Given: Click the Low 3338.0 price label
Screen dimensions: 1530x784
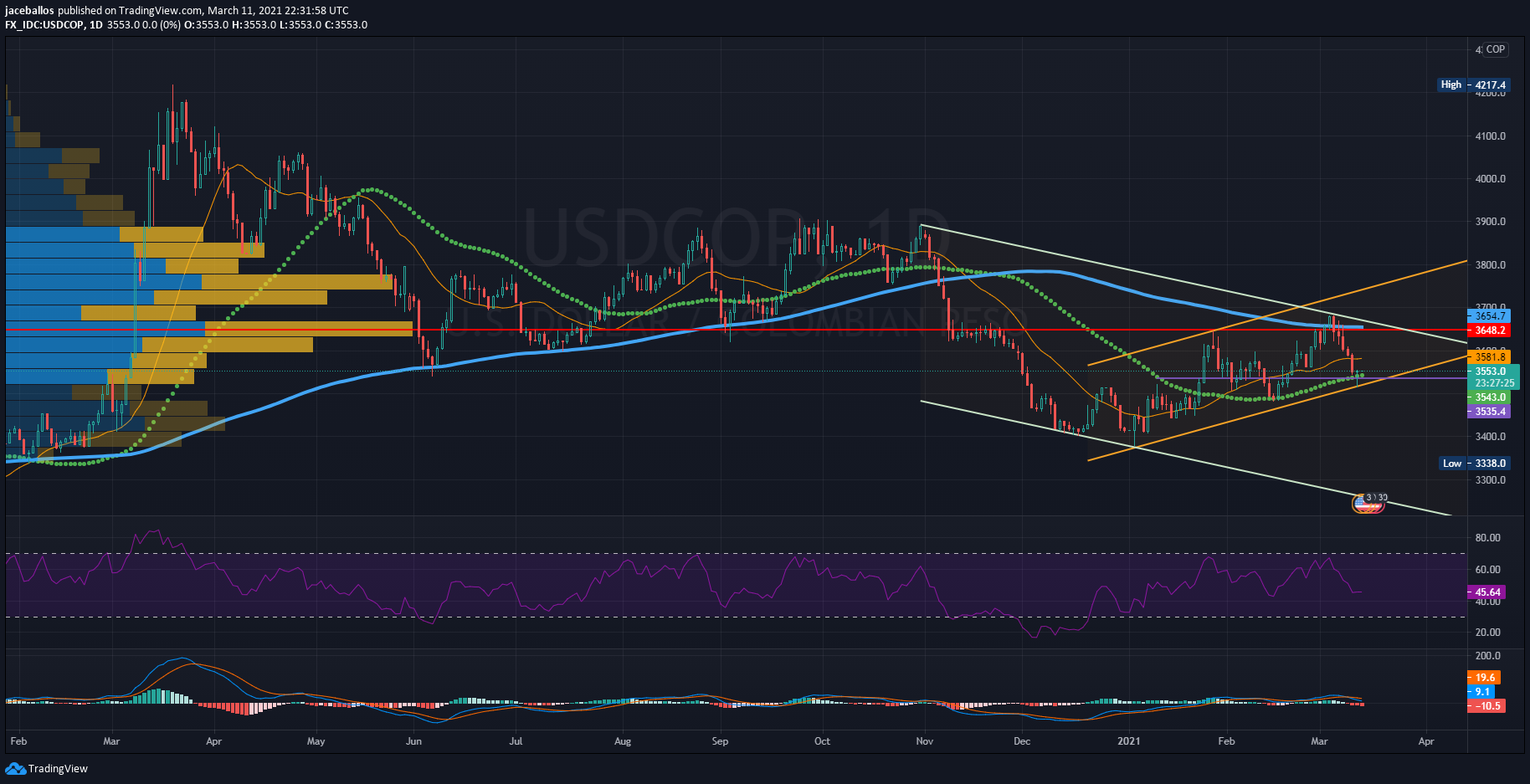Looking at the screenshot, I should click(x=1473, y=463).
